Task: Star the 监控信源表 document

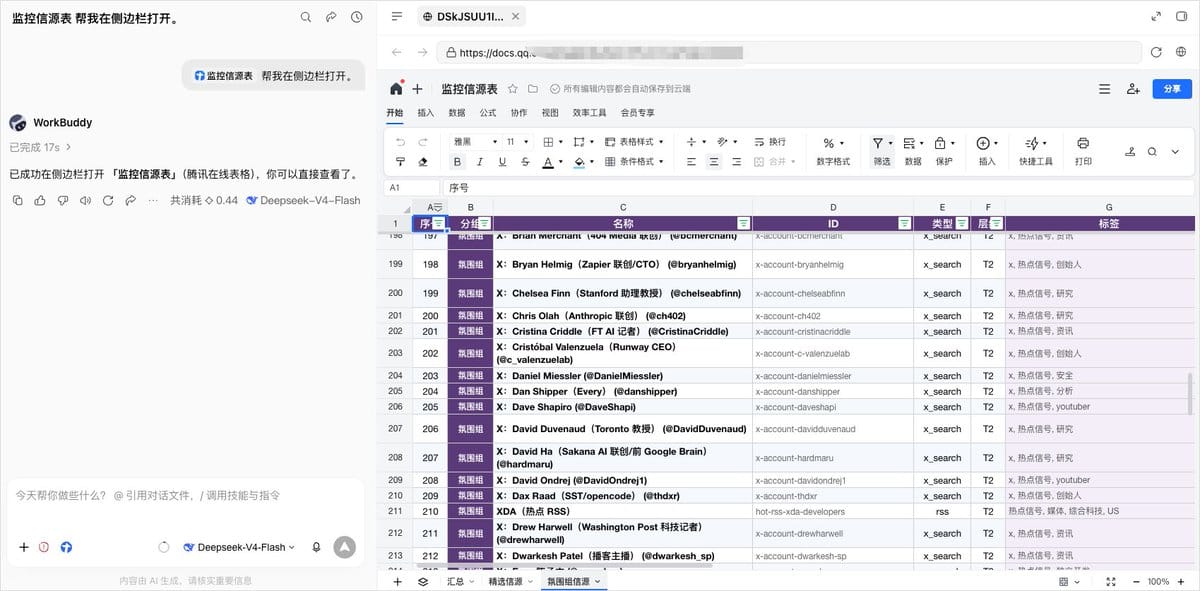Action: coord(513,89)
